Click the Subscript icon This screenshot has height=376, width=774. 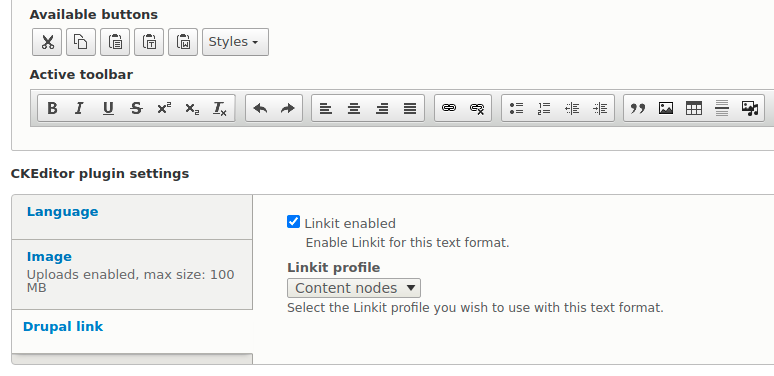pos(192,108)
